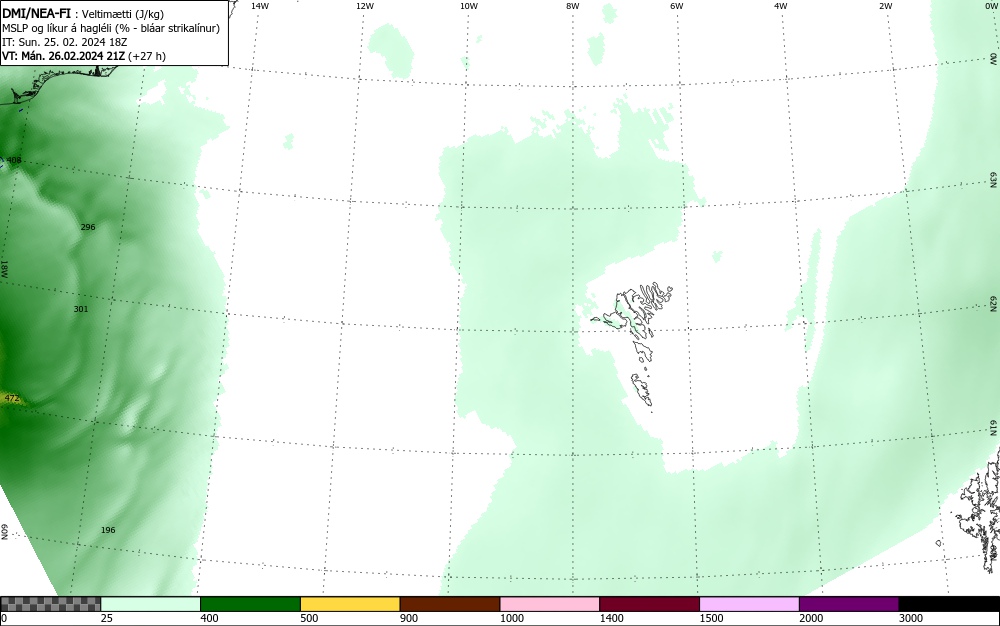Viewport: 1000px width, 626px height.
Task: Click the light mint 25–400 legend swatch
Action: (x=150, y=604)
